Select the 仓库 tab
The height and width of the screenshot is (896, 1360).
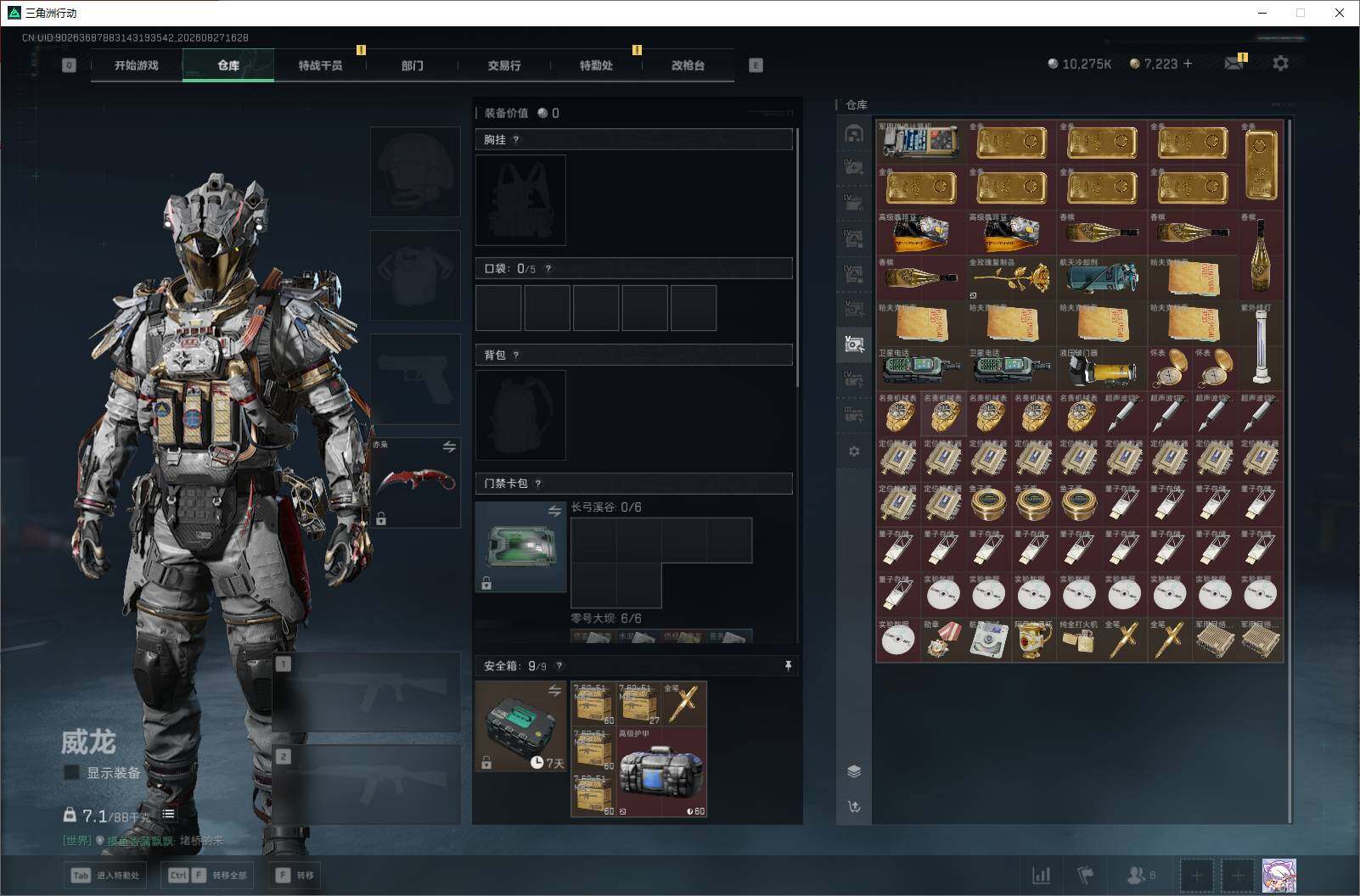228,65
